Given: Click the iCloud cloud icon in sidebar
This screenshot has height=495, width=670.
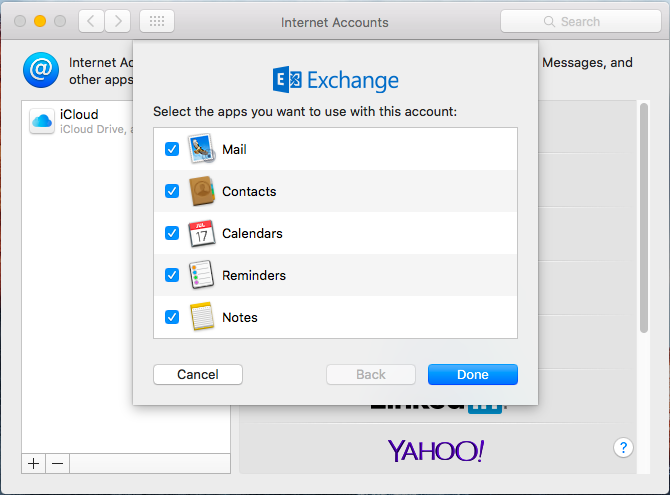Looking at the screenshot, I should (x=42, y=122).
